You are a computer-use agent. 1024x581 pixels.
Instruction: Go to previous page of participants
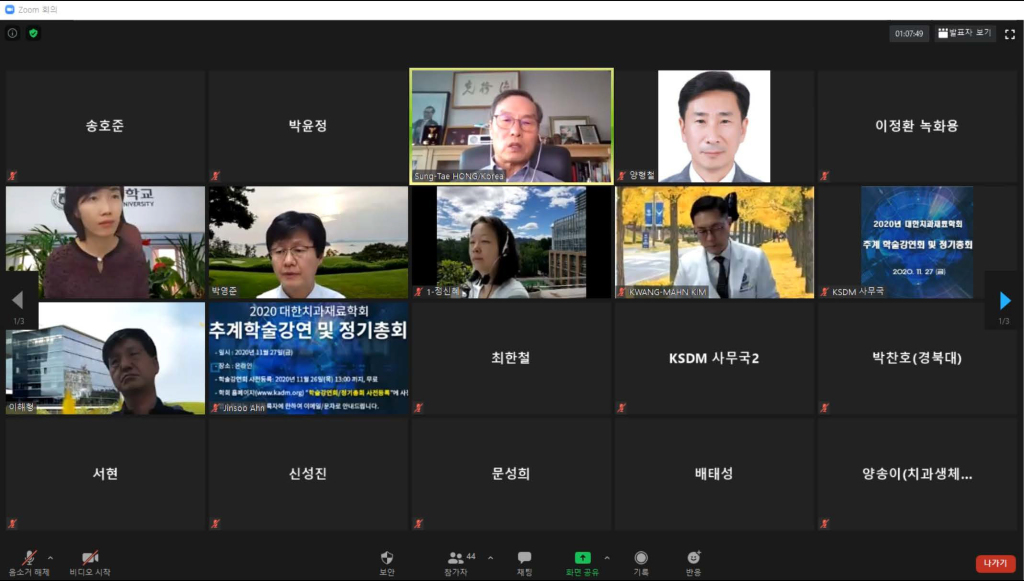[x=17, y=300]
